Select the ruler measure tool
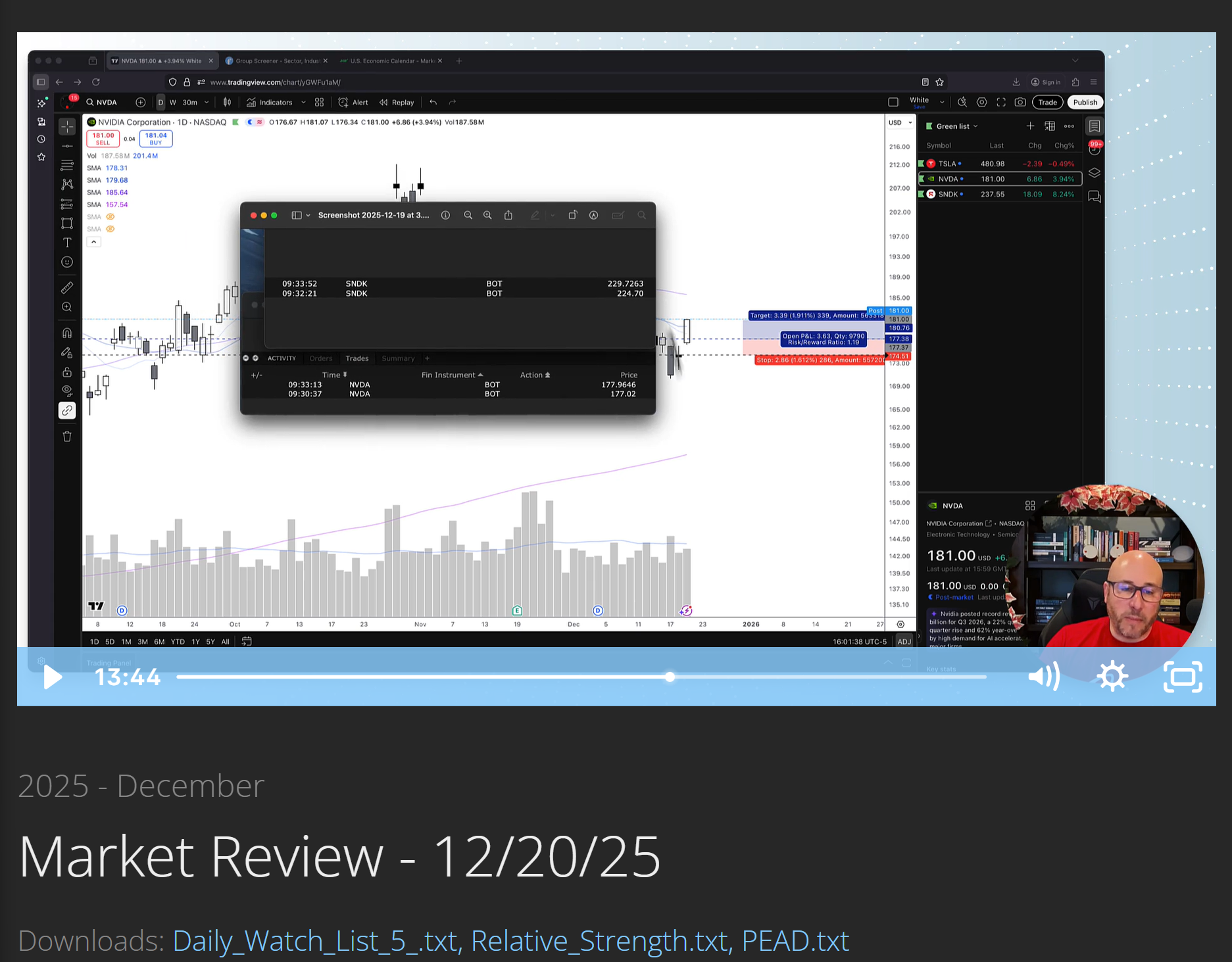The image size is (1232, 962). [67, 288]
